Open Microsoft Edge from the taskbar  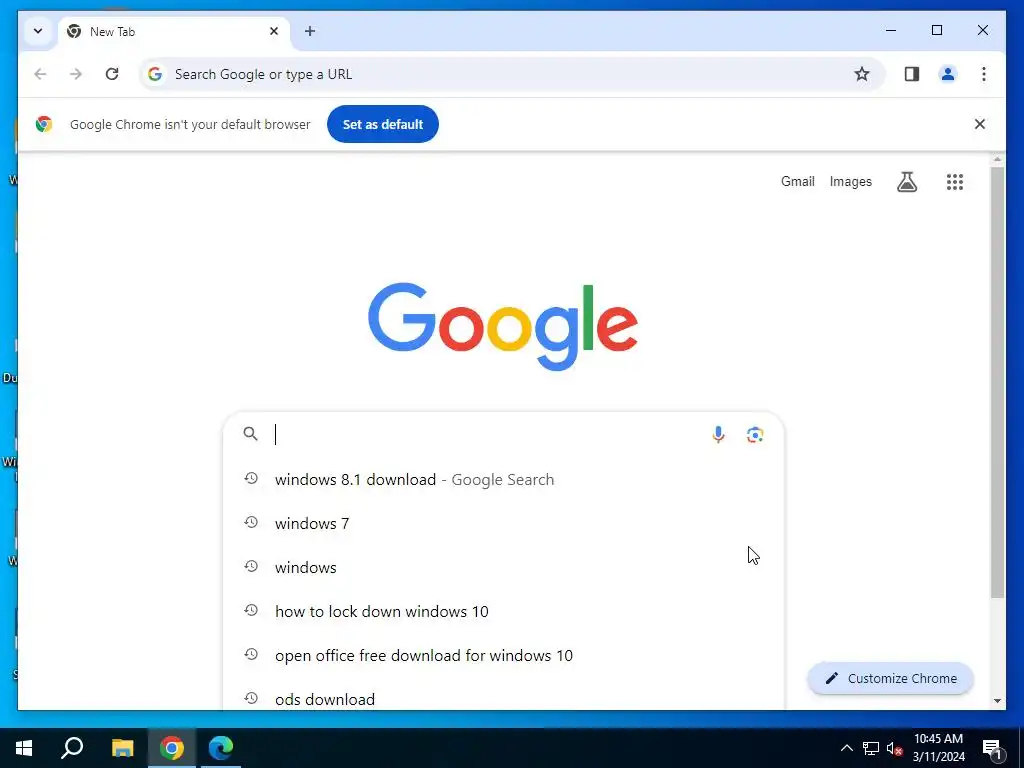221,748
